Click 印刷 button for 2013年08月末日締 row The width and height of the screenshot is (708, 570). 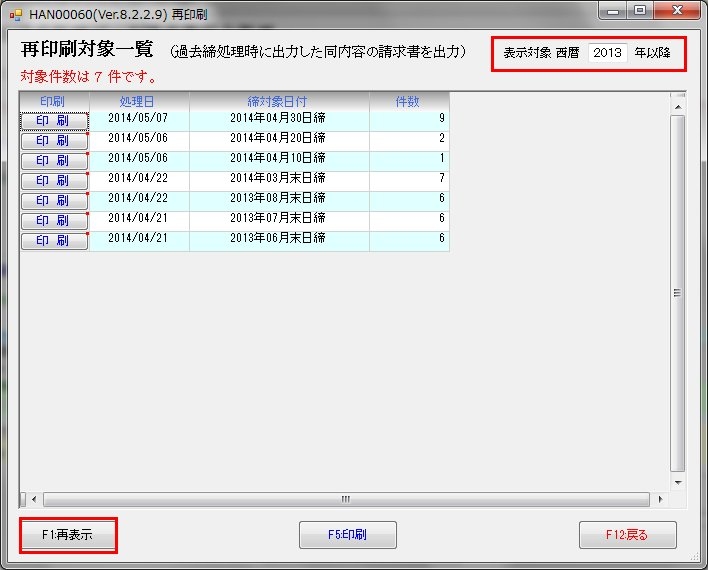click(x=54, y=201)
